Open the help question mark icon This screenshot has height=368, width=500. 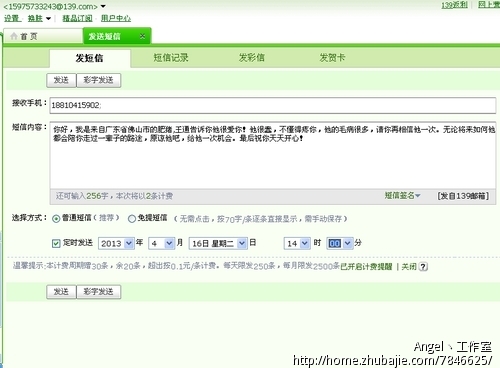(x=423, y=267)
